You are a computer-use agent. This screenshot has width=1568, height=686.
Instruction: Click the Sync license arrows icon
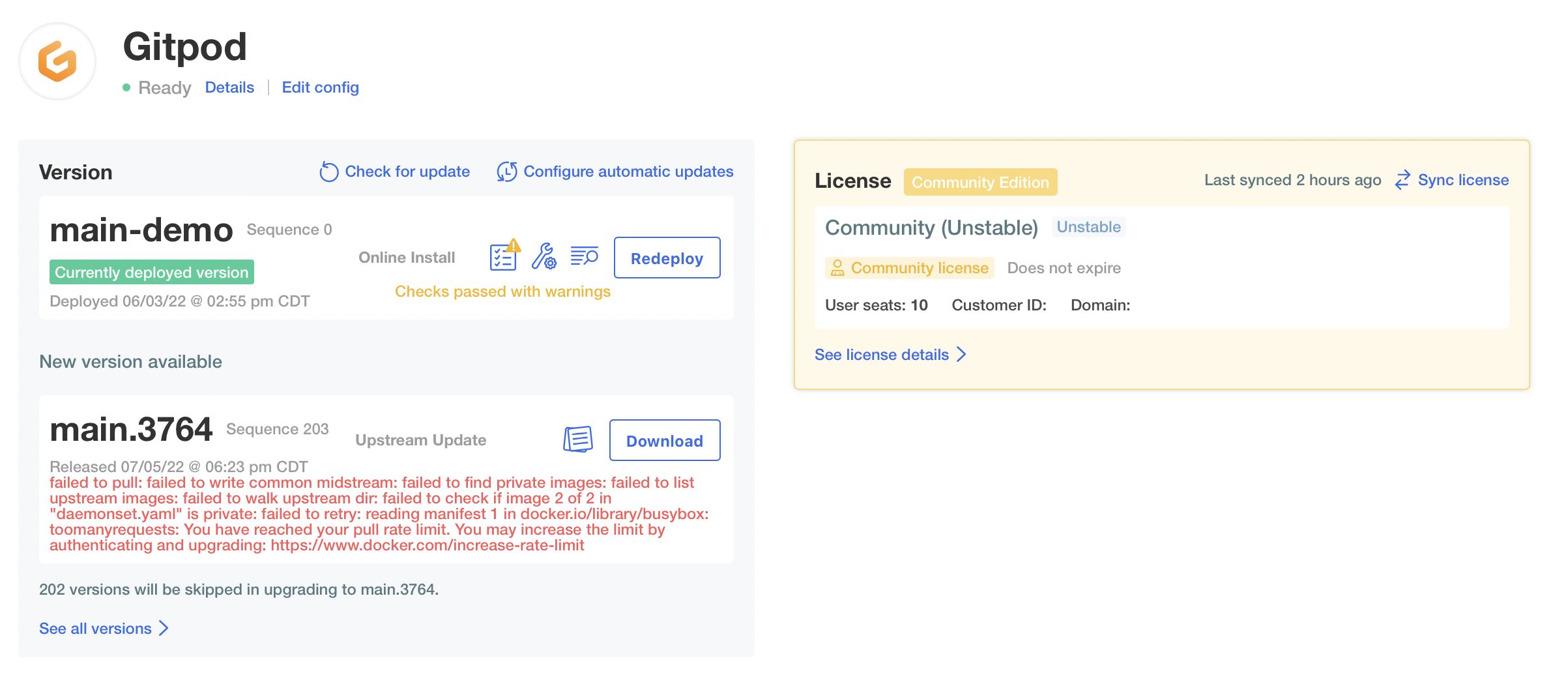(1402, 180)
